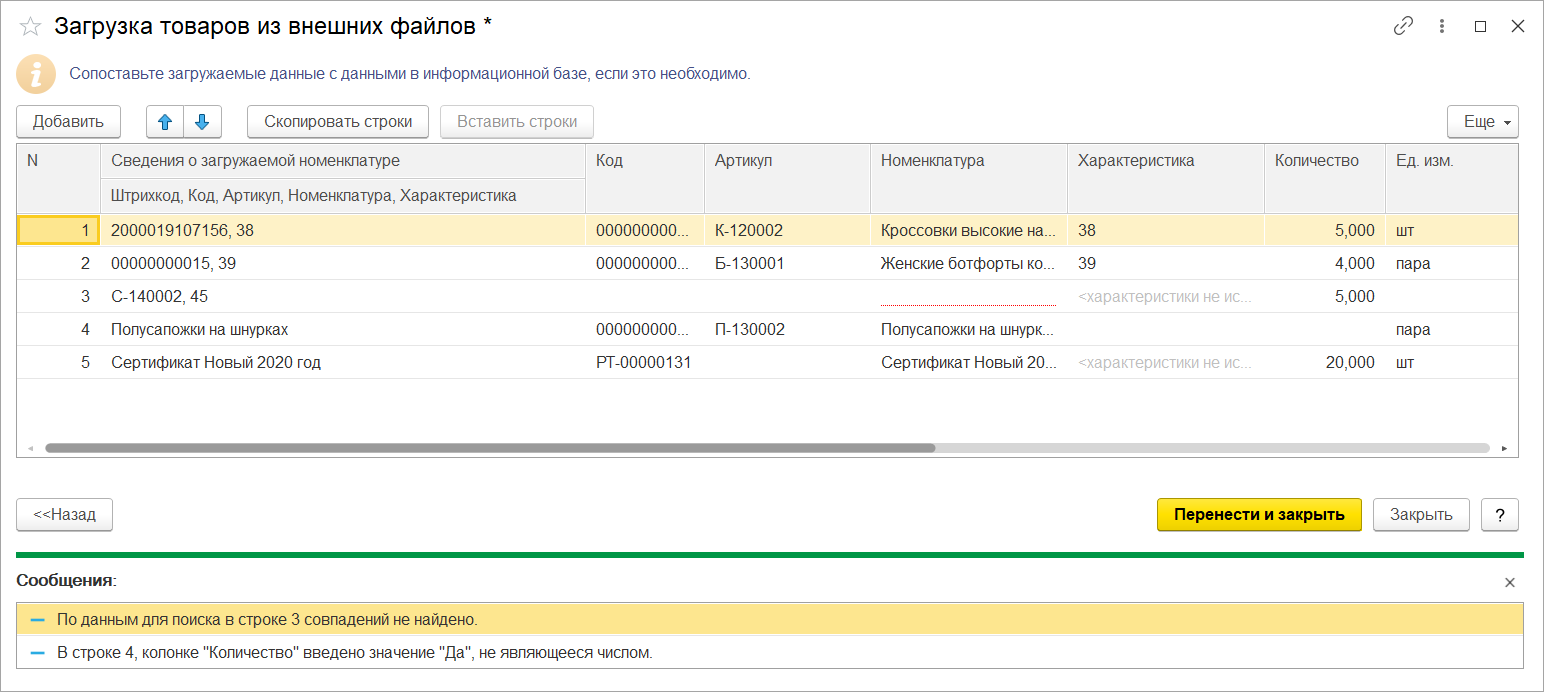Click the copy link chain icon

(x=1403, y=27)
